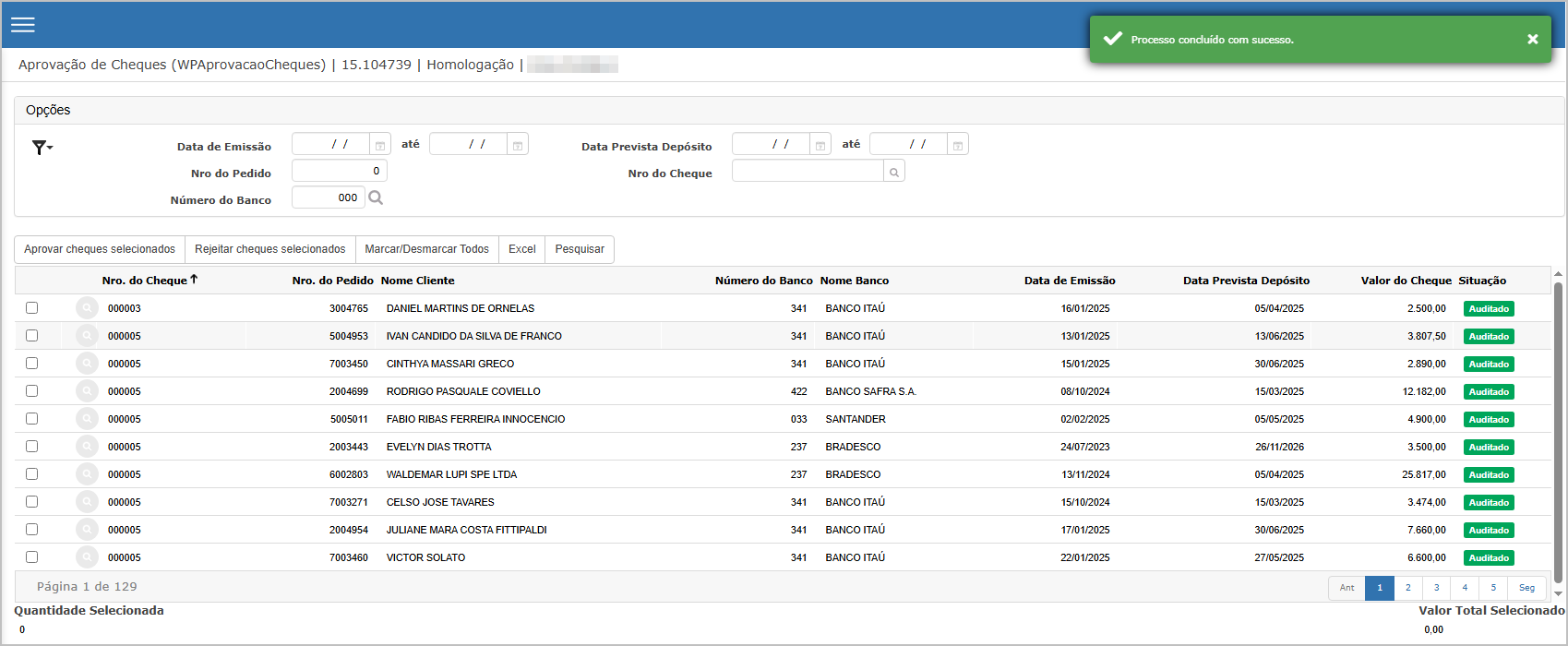1568x646 pixels.
Task: Open the hamburger main menu
Action: pos(23,25)
